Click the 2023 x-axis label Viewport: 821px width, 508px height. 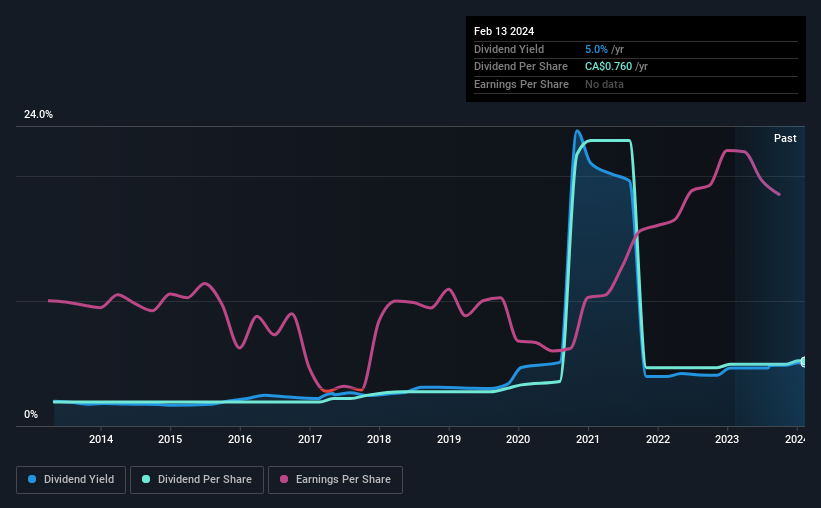pyautogui.click(x=727, y=439)
